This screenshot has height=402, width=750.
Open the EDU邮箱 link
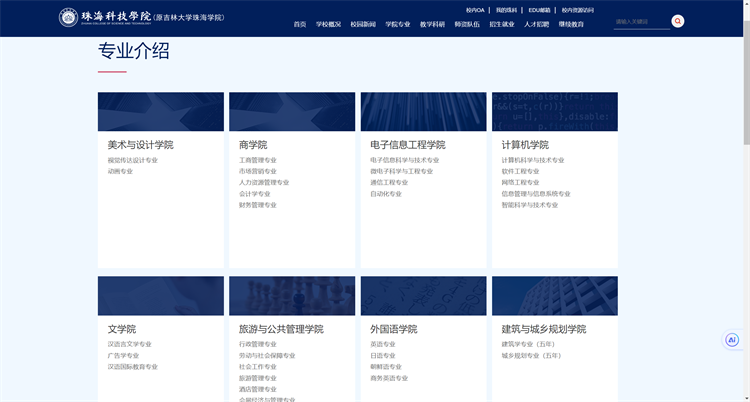539,9
